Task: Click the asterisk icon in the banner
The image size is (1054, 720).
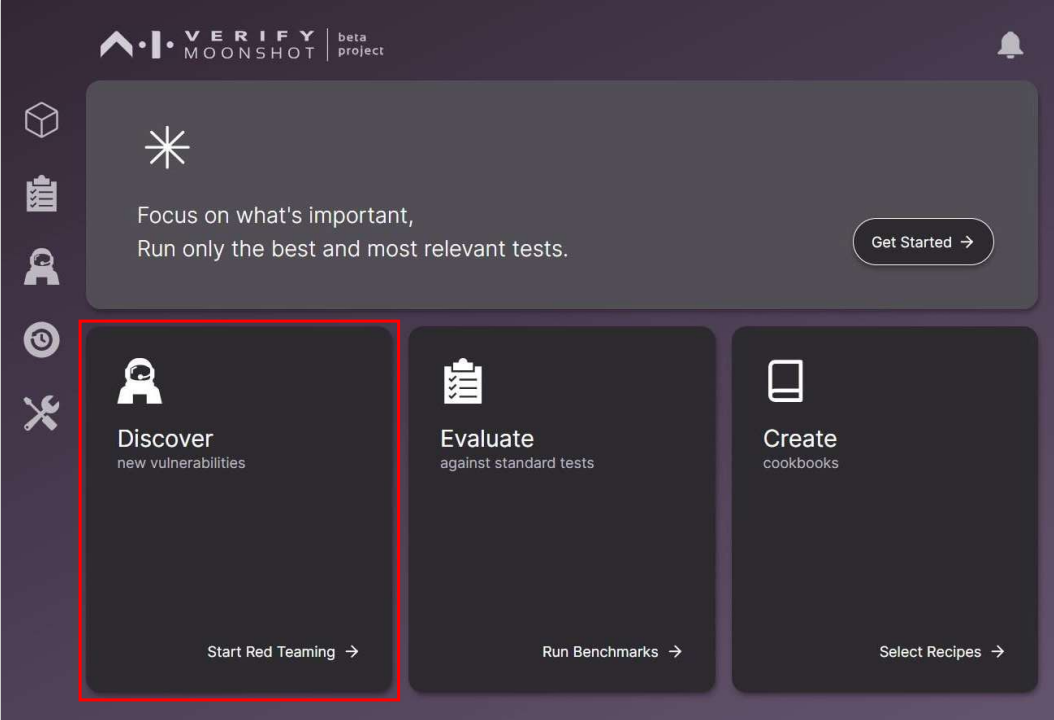Action: (168, 147)
